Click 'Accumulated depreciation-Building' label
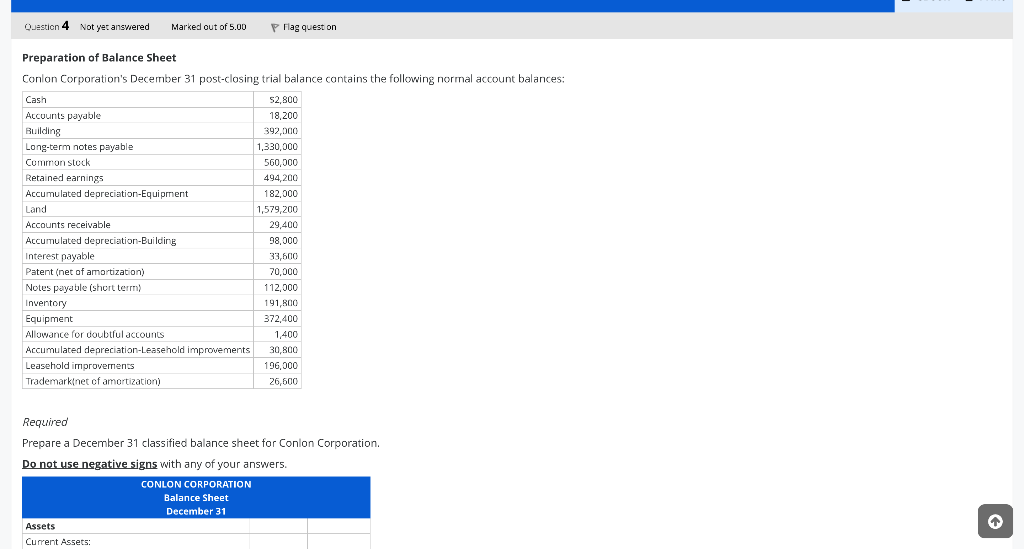 pyautogui.click(x=101, y=241)
